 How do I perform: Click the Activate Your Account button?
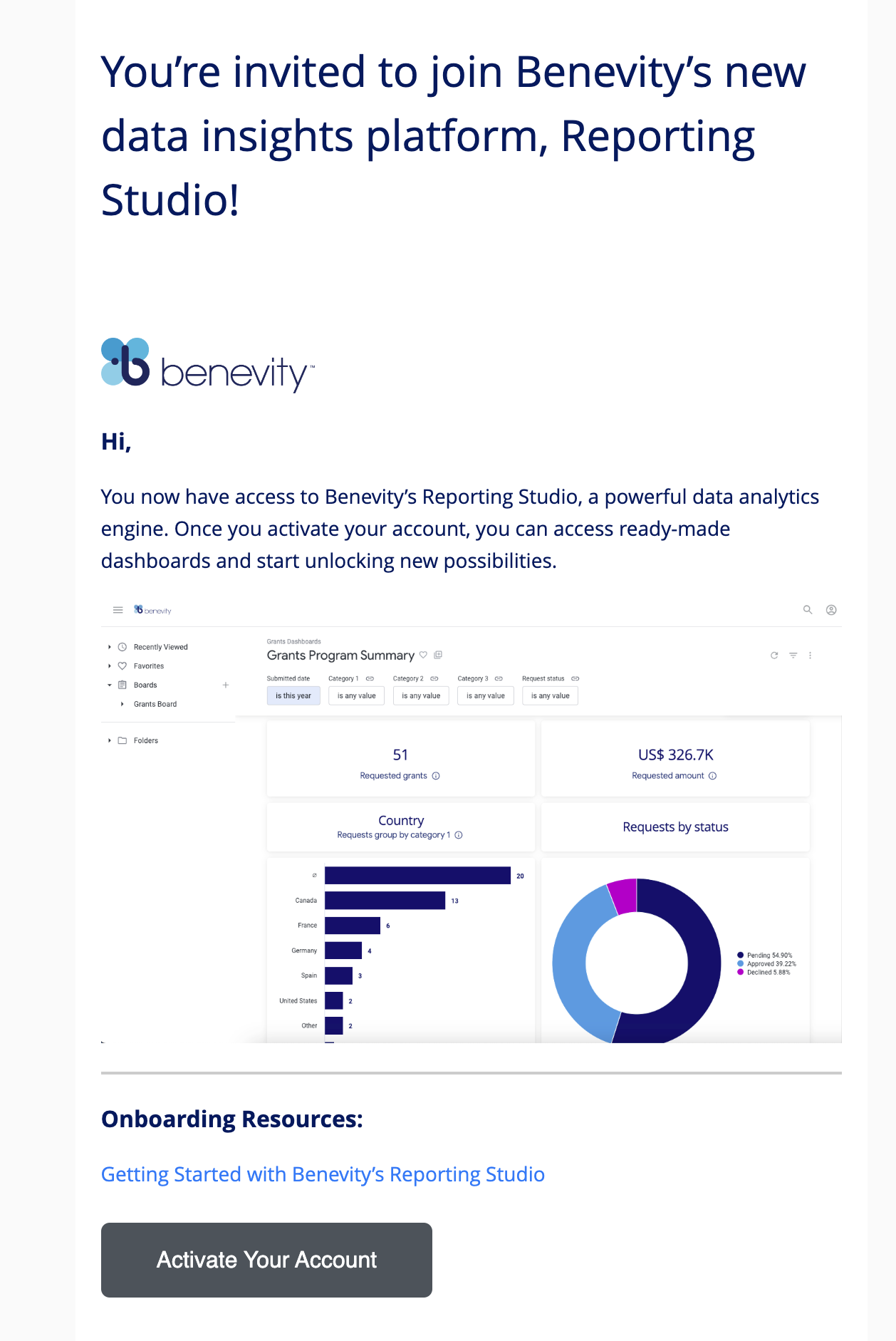coord(266,1260)
